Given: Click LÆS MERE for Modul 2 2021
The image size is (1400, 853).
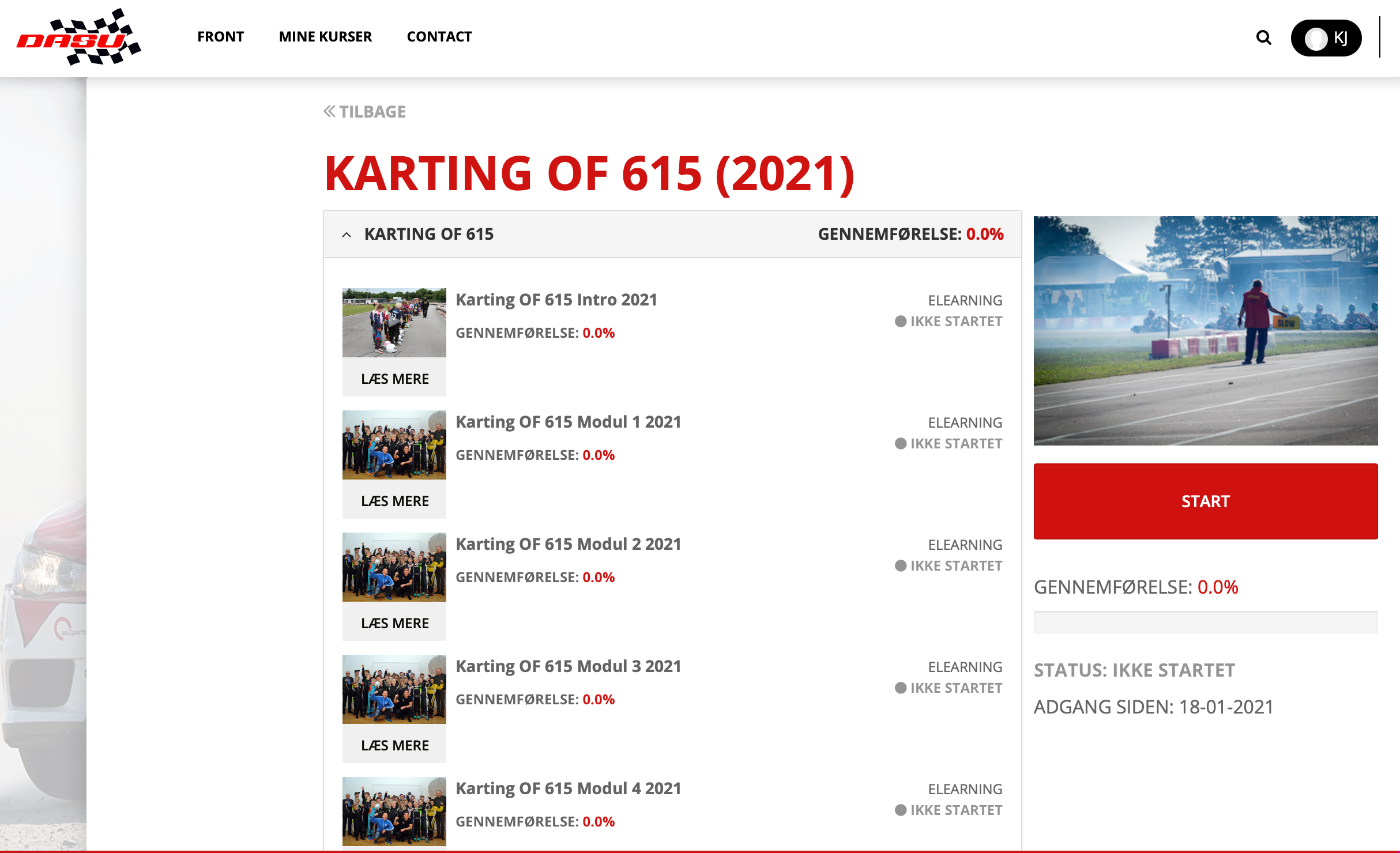Looking at the screenshot, I should click(x=394, y=623).
